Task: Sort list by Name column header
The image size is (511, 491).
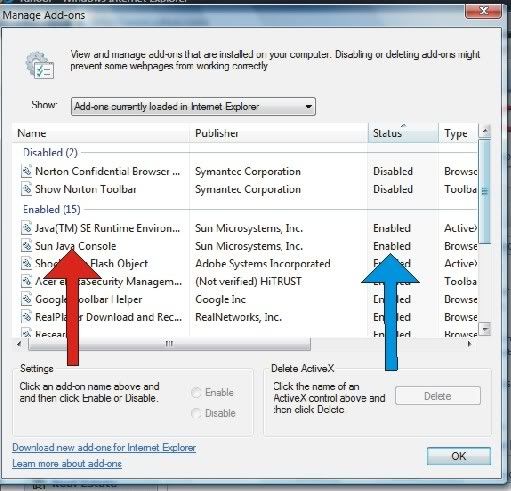Action: [101, 133]
